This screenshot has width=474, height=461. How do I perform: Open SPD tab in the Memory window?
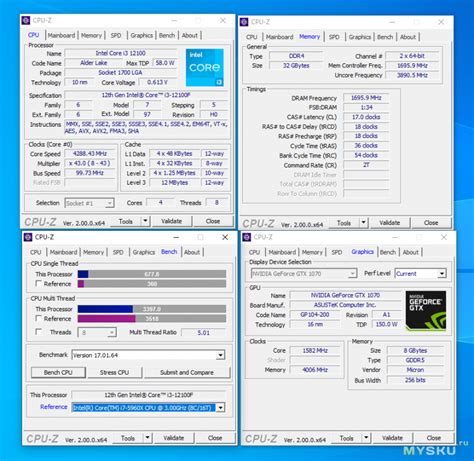334,37
